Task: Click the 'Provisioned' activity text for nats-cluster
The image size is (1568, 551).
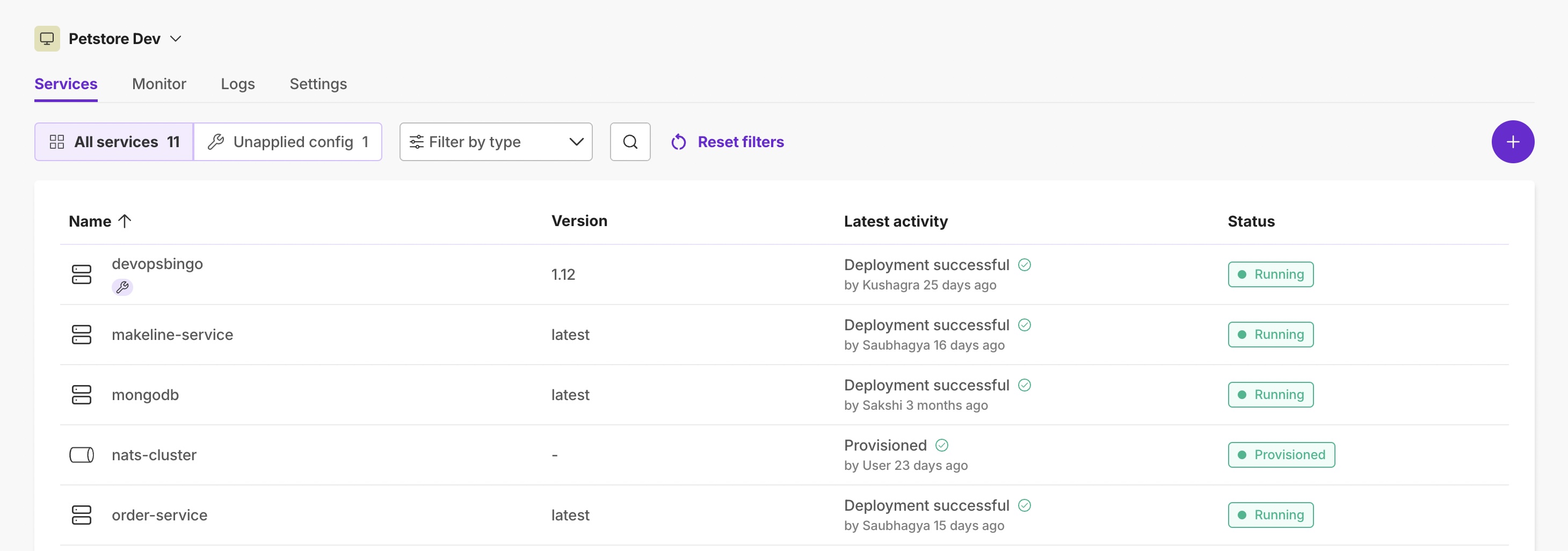Action: coord(885,445)
